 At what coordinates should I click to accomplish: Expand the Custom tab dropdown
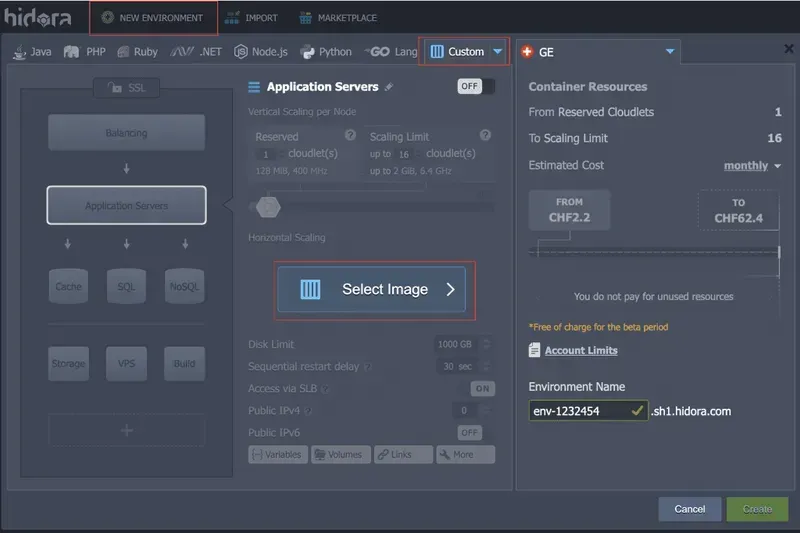498,52
